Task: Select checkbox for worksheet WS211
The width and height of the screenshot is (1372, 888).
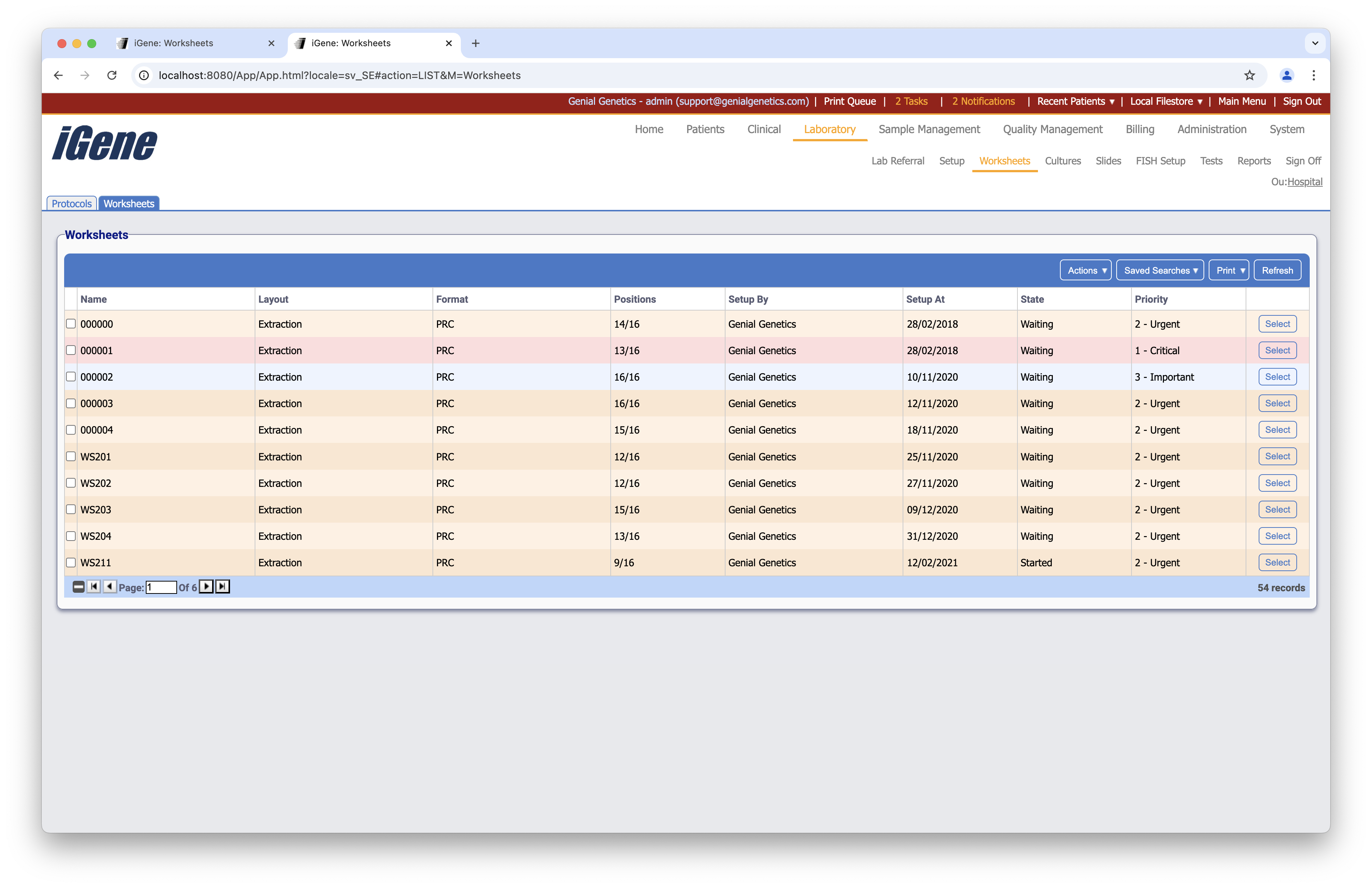Action: [71, 563]
